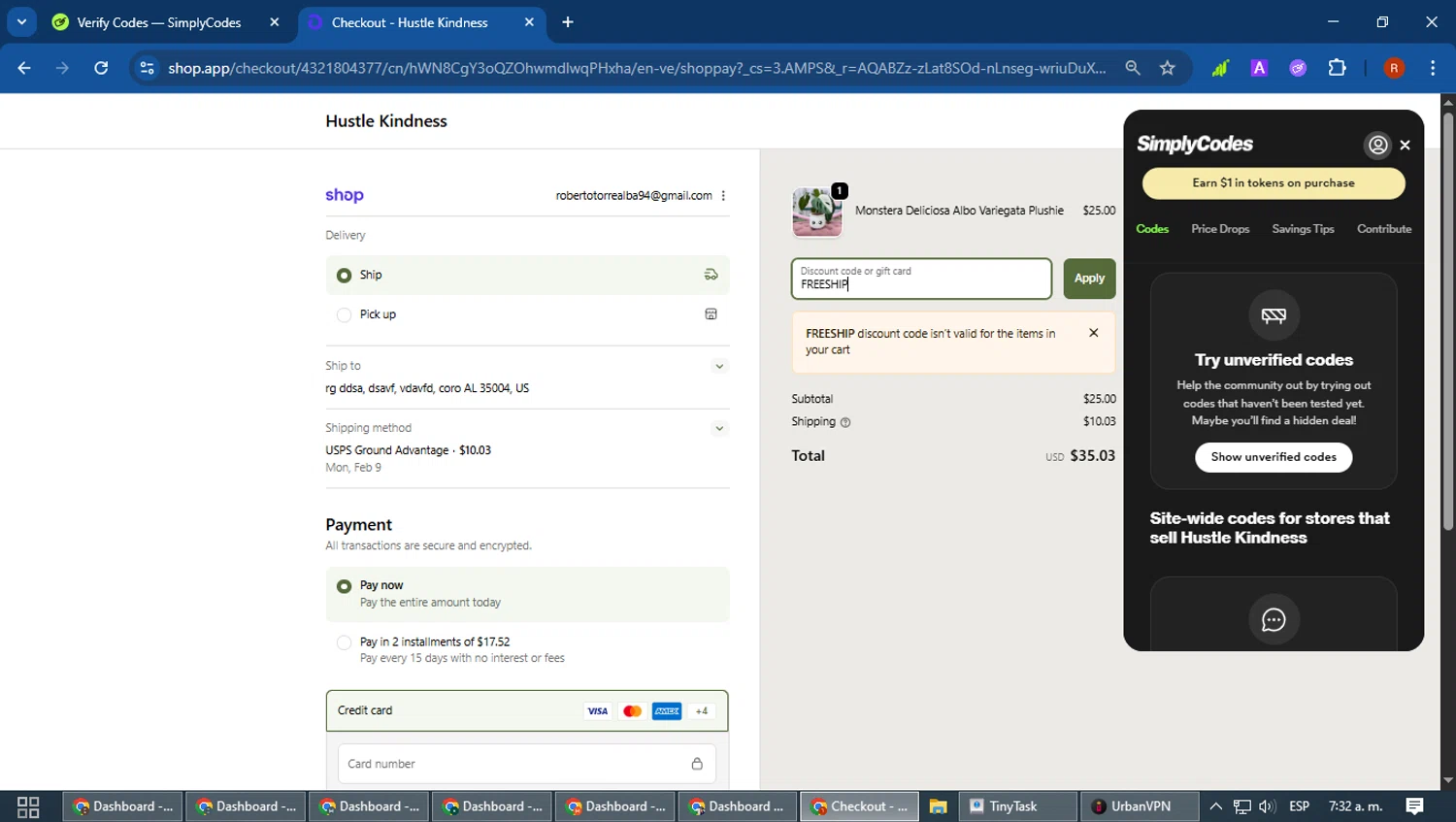Click the shop logo
1456x822 pixels.
click(x=345, y=195)
